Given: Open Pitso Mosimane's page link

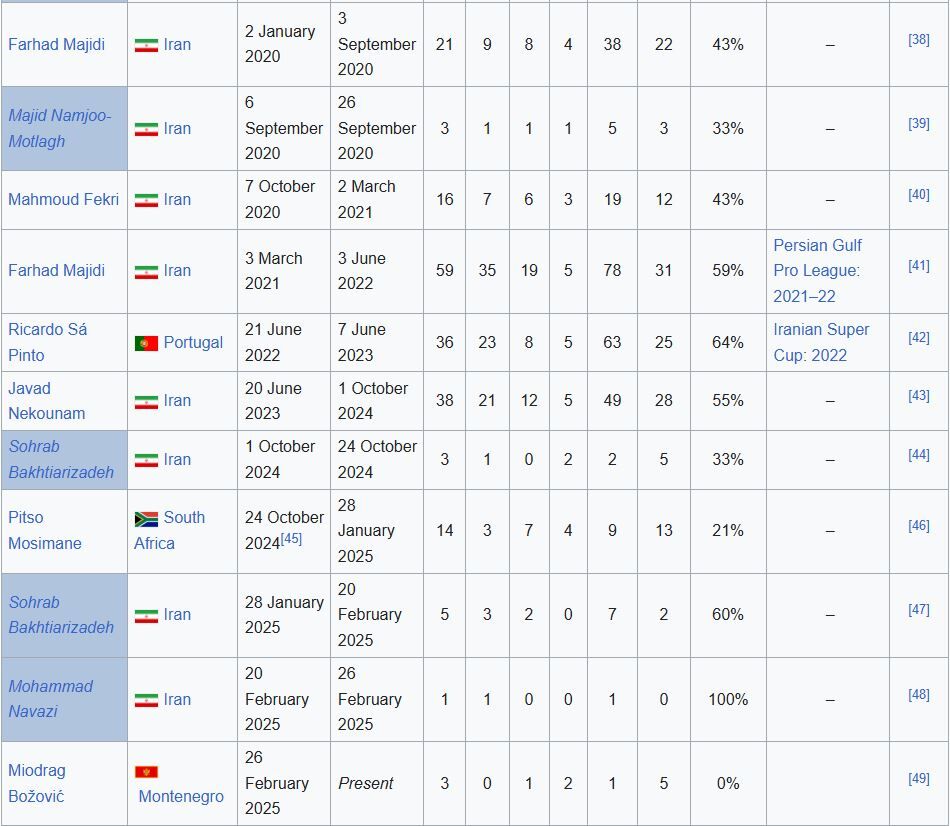Looking at the screenshot, I should click(44, 530).
